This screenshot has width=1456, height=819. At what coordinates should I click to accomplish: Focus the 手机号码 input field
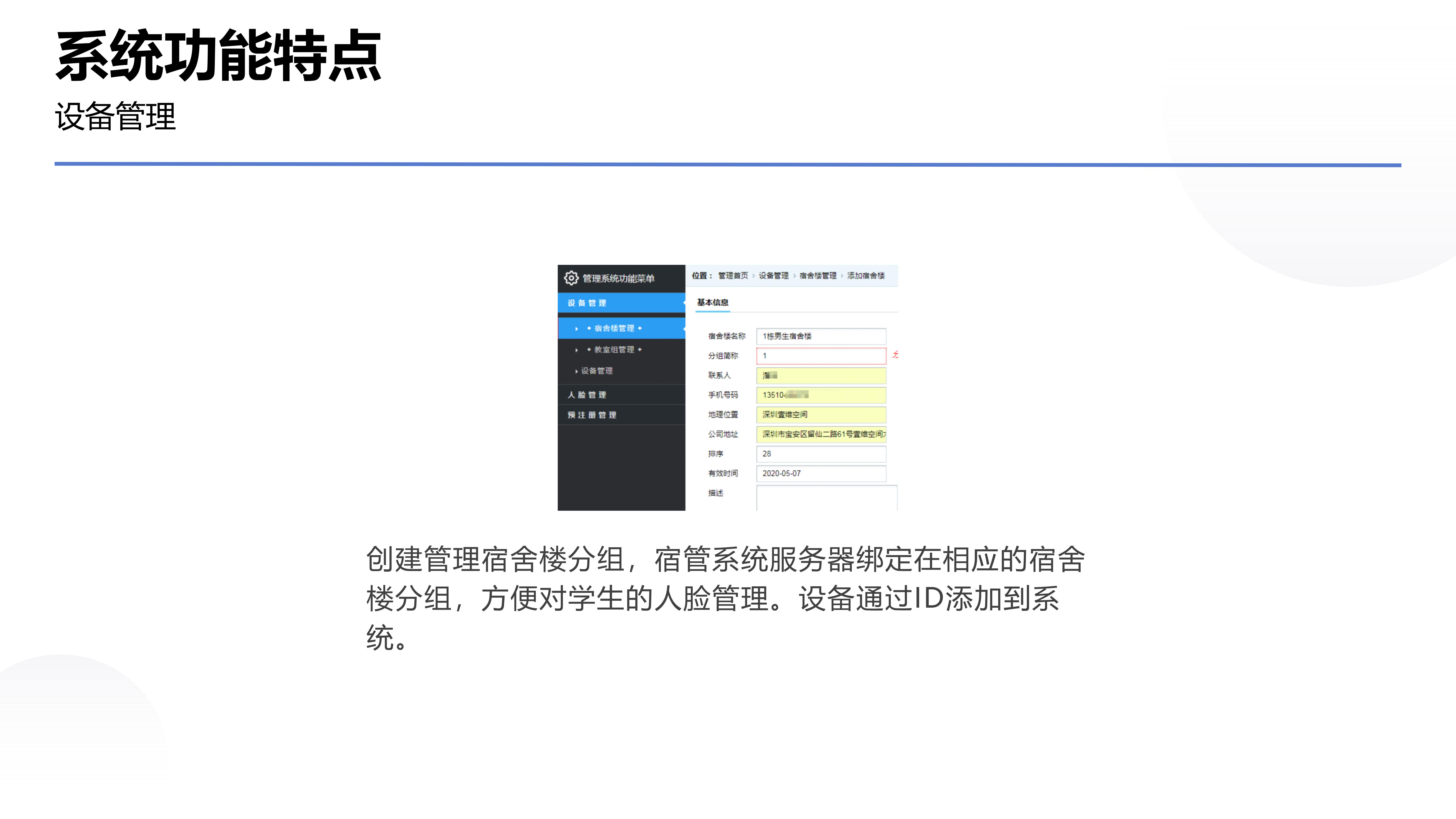click(x=821, y=395)
